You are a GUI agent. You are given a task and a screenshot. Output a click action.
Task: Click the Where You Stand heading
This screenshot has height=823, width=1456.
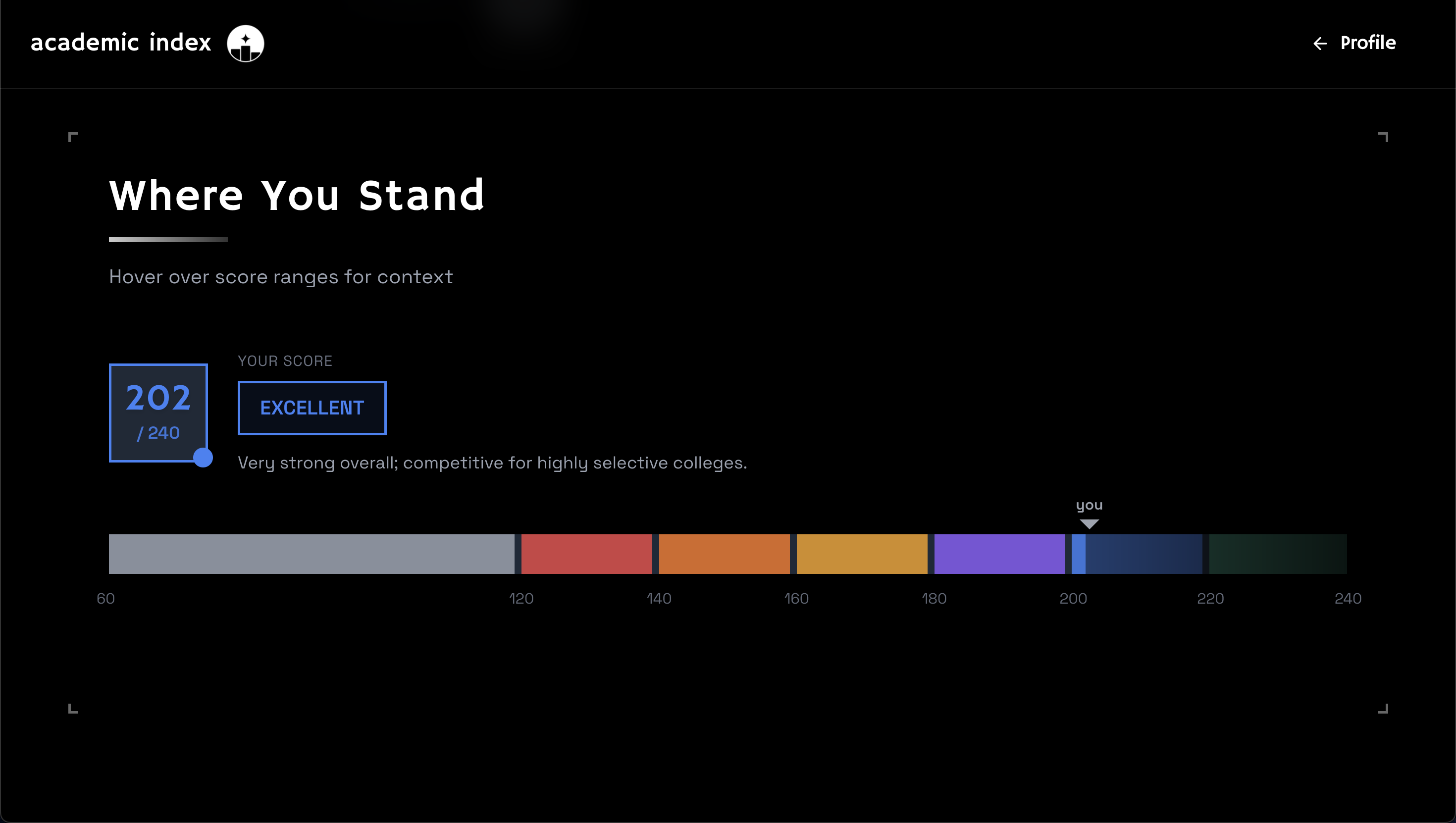click(297, 196)
